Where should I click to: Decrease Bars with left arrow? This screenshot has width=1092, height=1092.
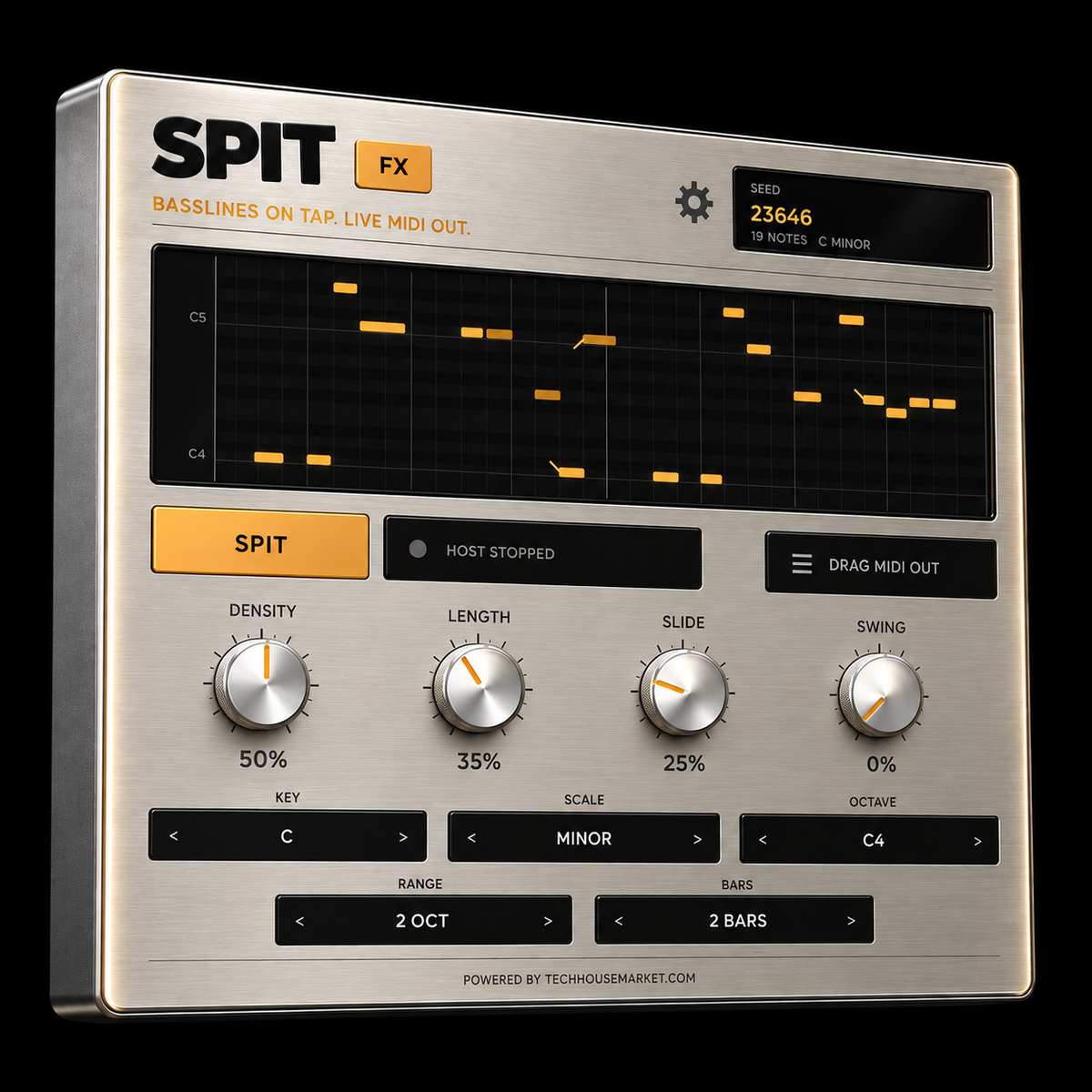point(619,921)
